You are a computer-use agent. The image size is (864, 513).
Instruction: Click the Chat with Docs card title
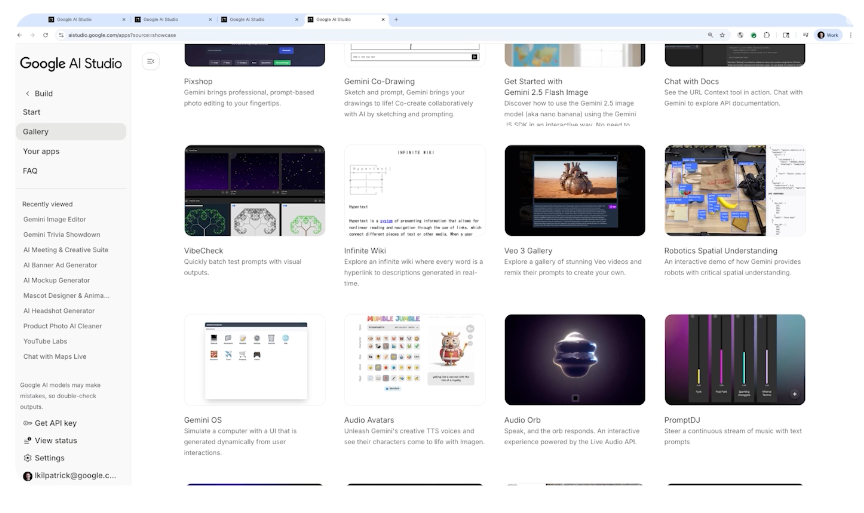point(692,82)
